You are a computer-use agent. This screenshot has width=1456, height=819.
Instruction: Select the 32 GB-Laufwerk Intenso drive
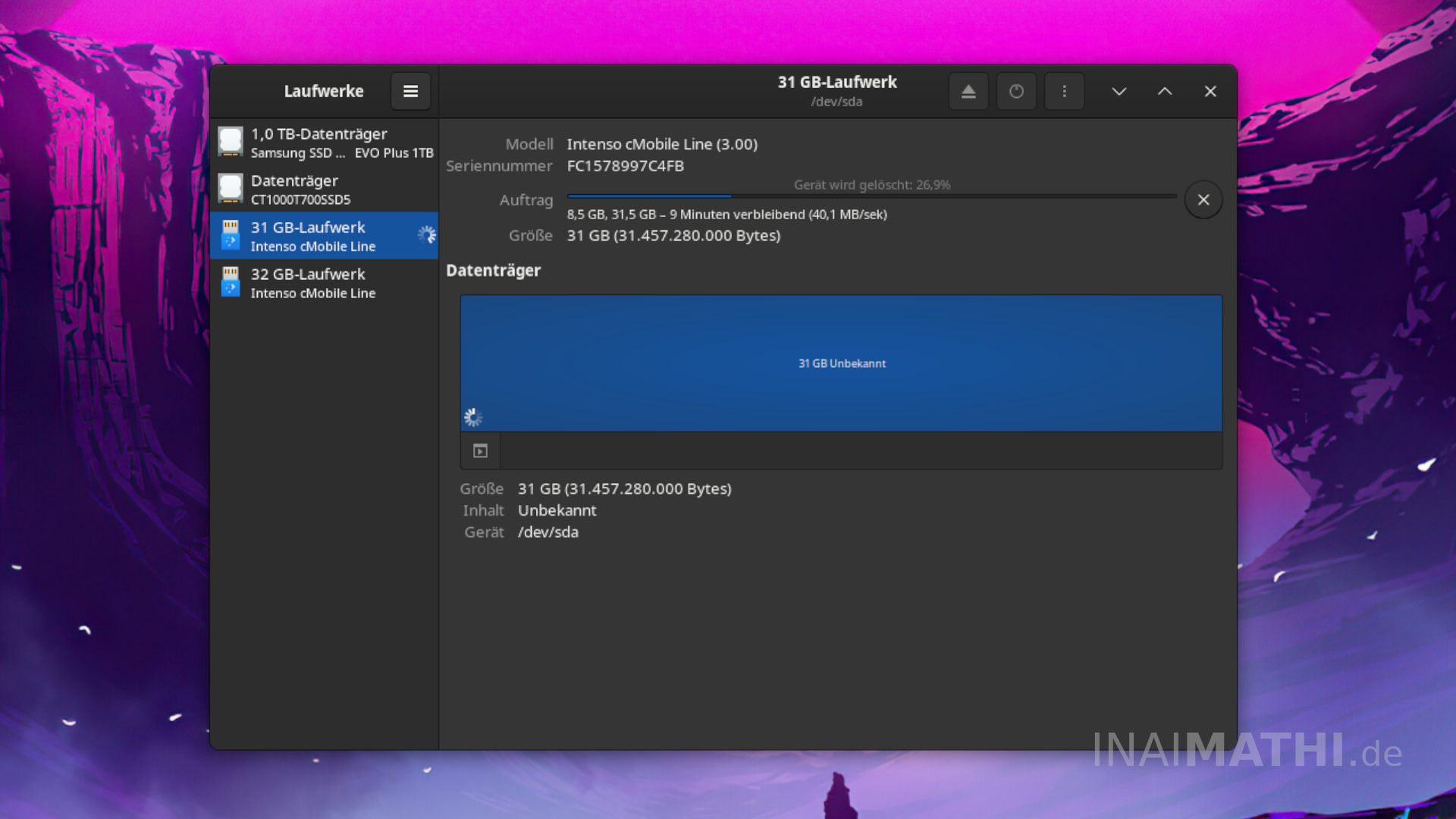point(325,283)
